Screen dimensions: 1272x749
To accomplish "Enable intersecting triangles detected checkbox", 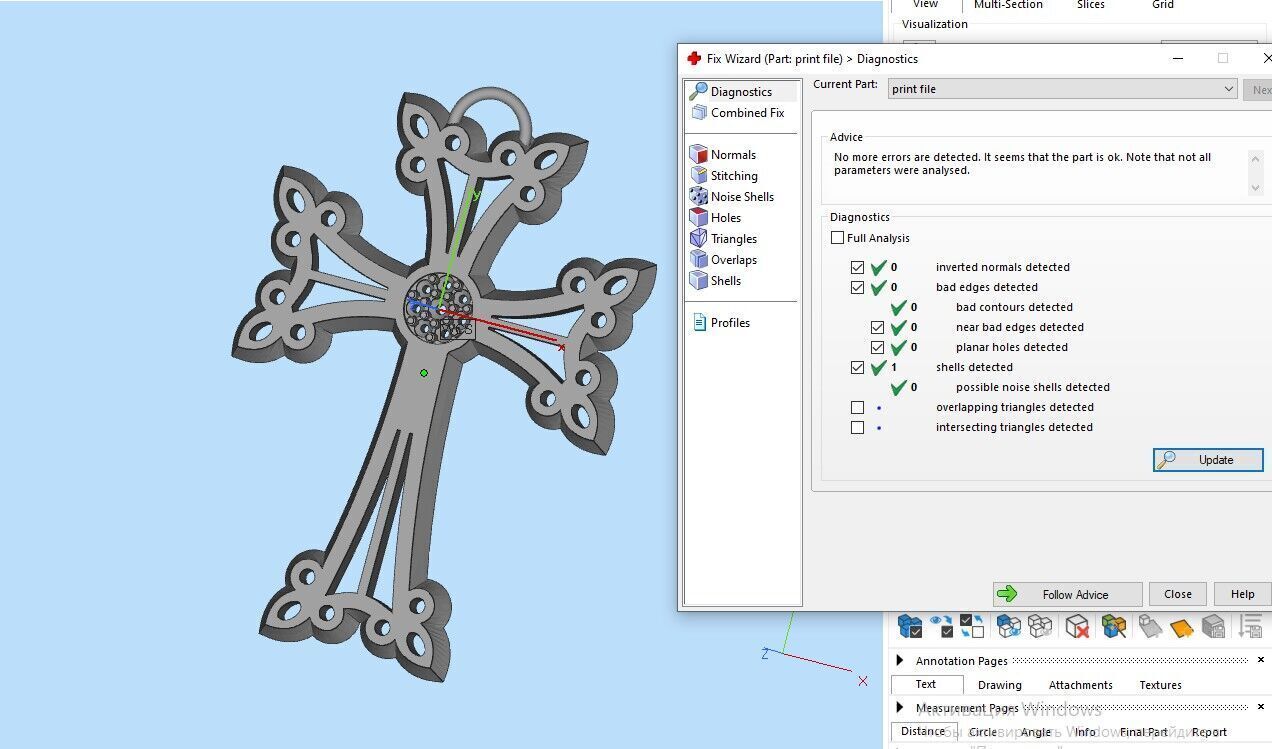I will click(x=857, y=427).
